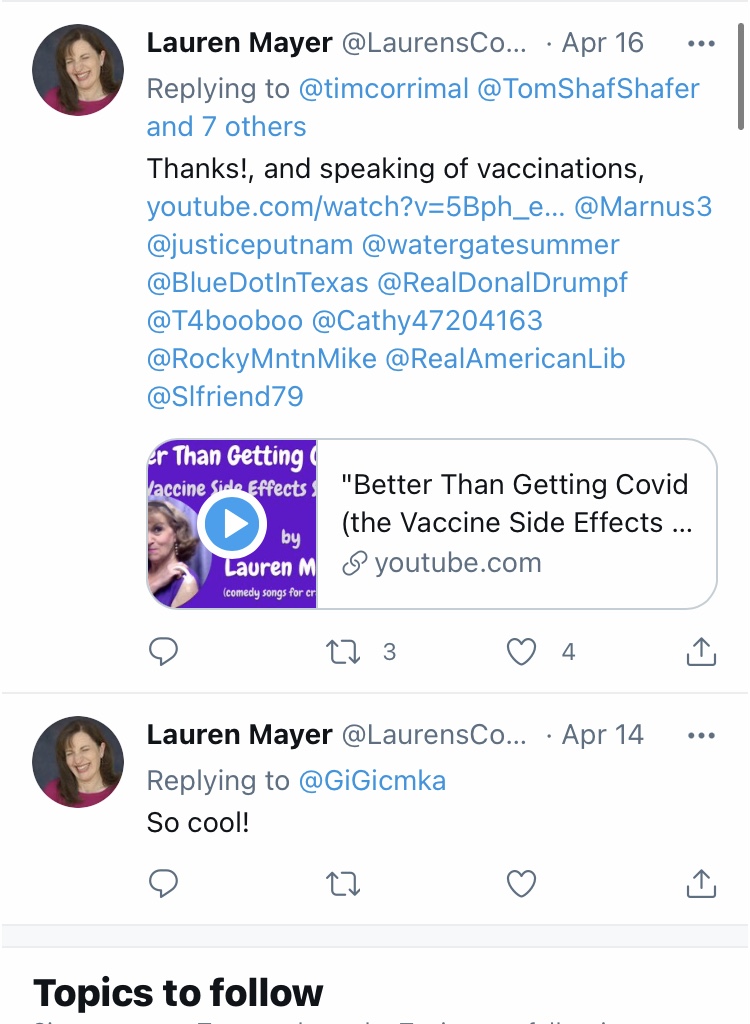Viewport: 750px width, 1024px height.
Task: Retweet the Apr 16 tweet with 3 retweets
Action: click(x=343, y=652)
